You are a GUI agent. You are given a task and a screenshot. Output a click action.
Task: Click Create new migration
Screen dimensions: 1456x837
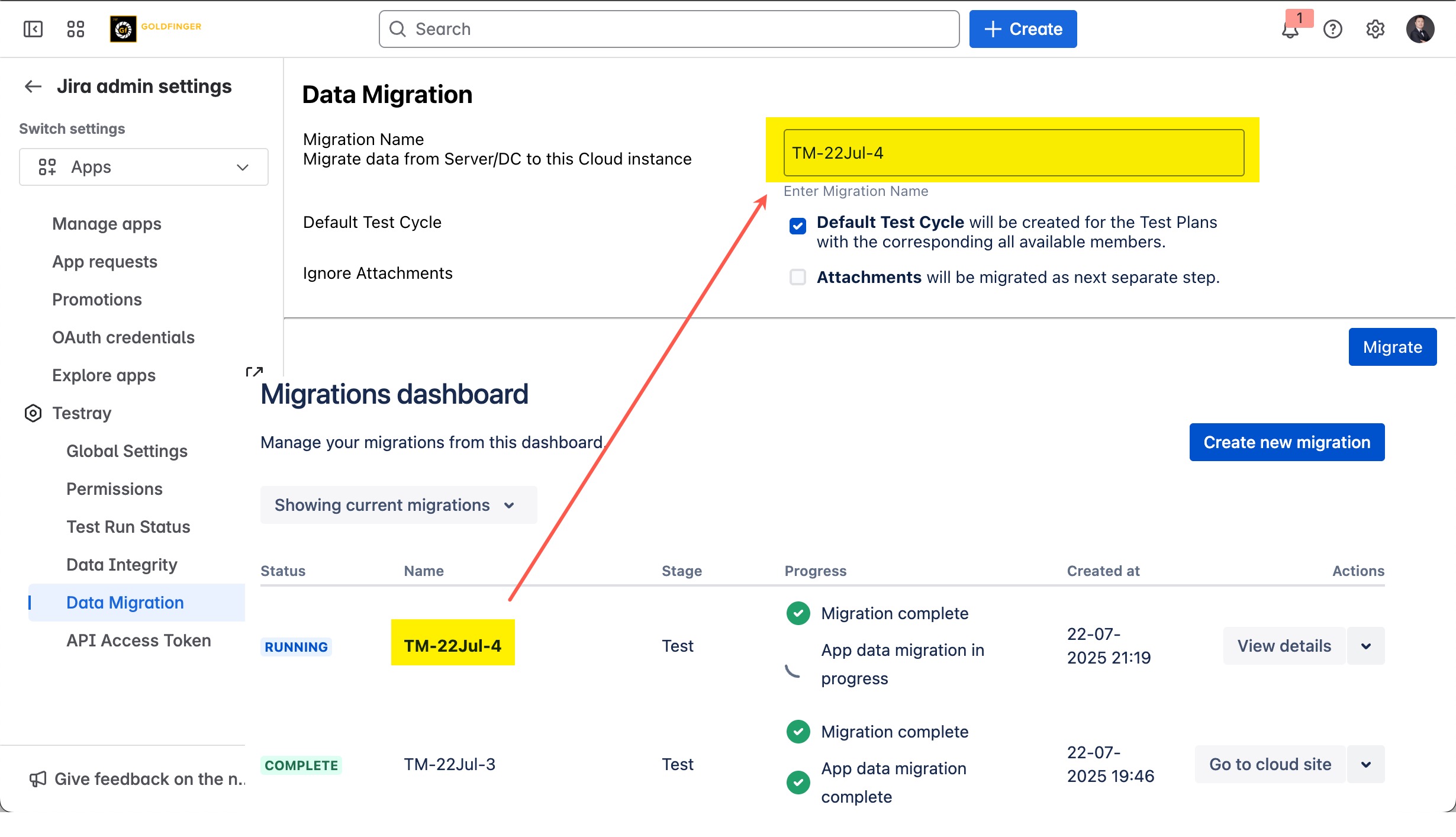click(1287, 442)
